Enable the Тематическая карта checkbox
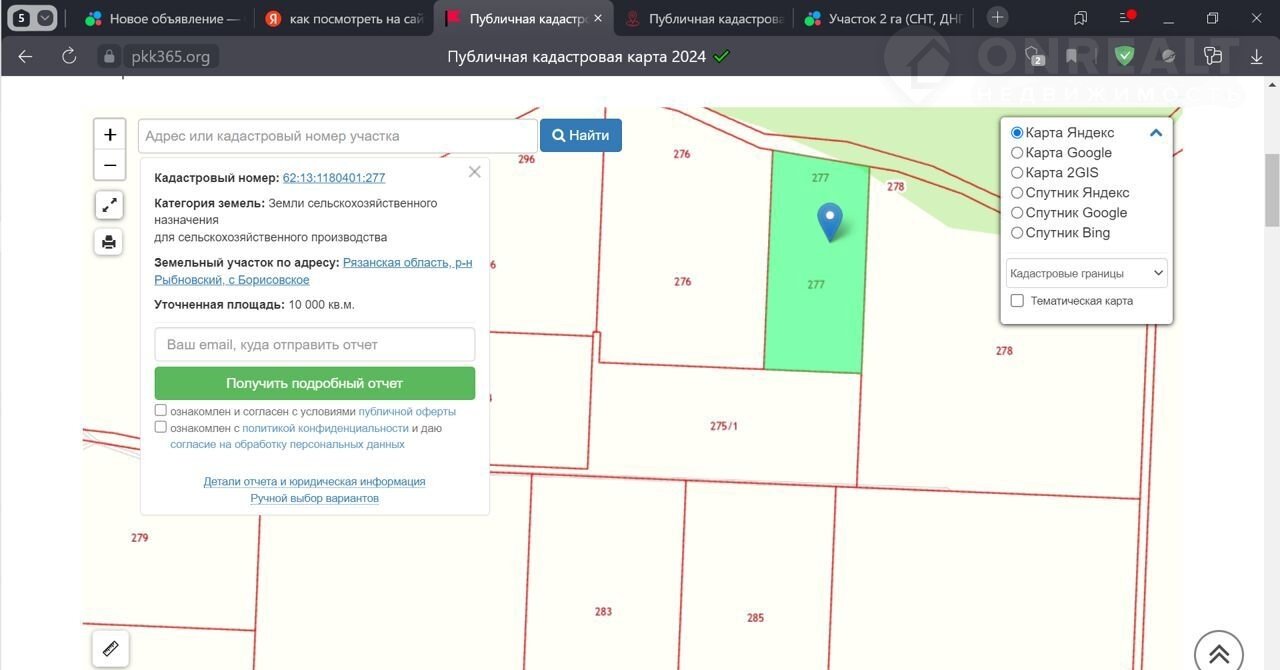The width and height of the screenshot is (1280, 670). (x=1017, y=301)
